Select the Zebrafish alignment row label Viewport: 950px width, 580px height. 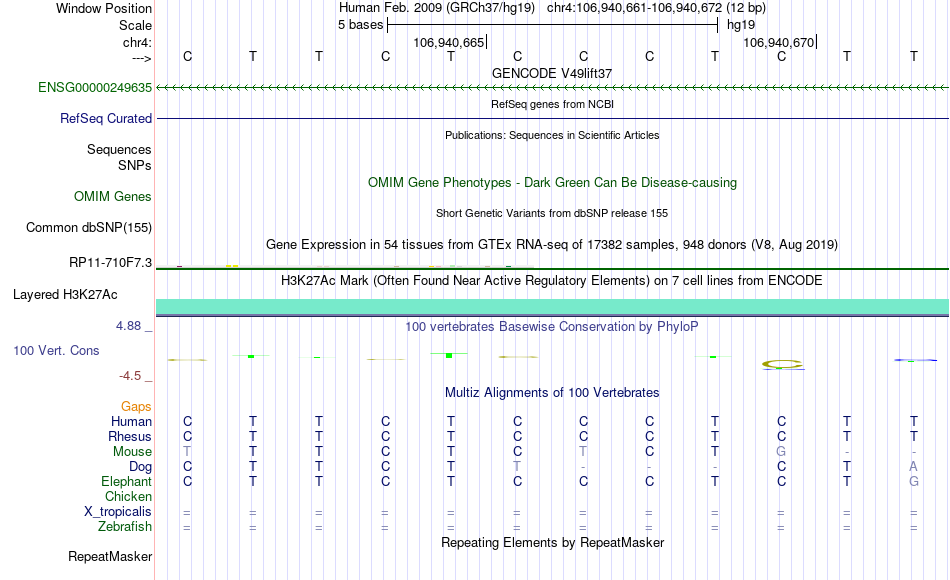click(125, 526)
